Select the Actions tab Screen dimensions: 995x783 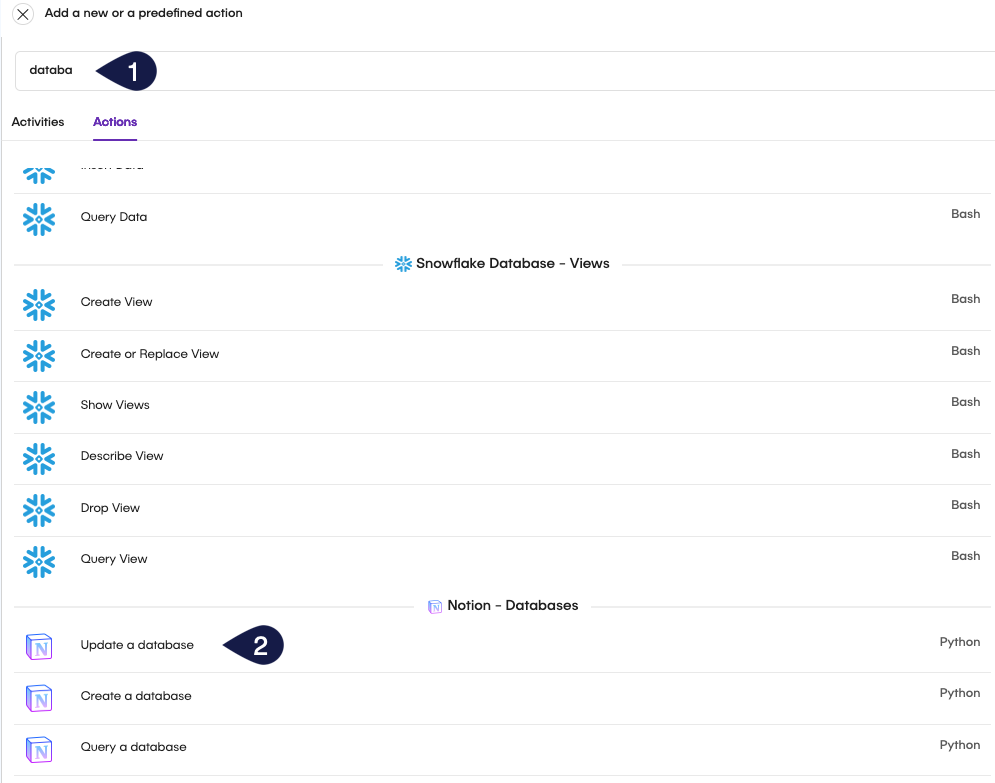(114, 121)
